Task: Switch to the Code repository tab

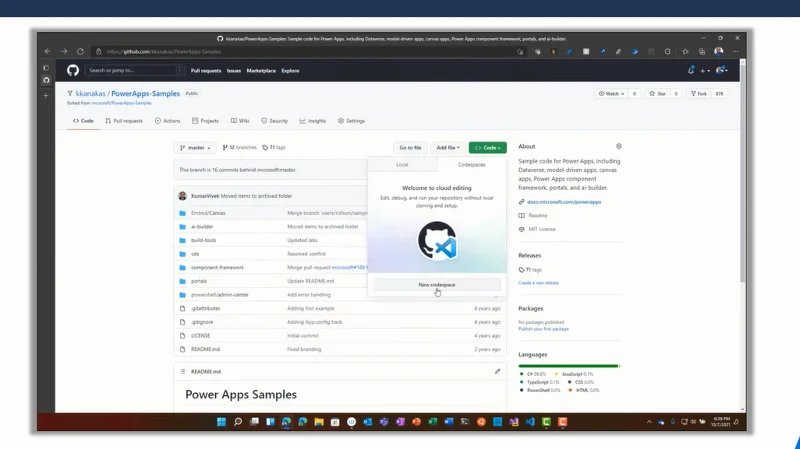Action: (x=83, y=121)
